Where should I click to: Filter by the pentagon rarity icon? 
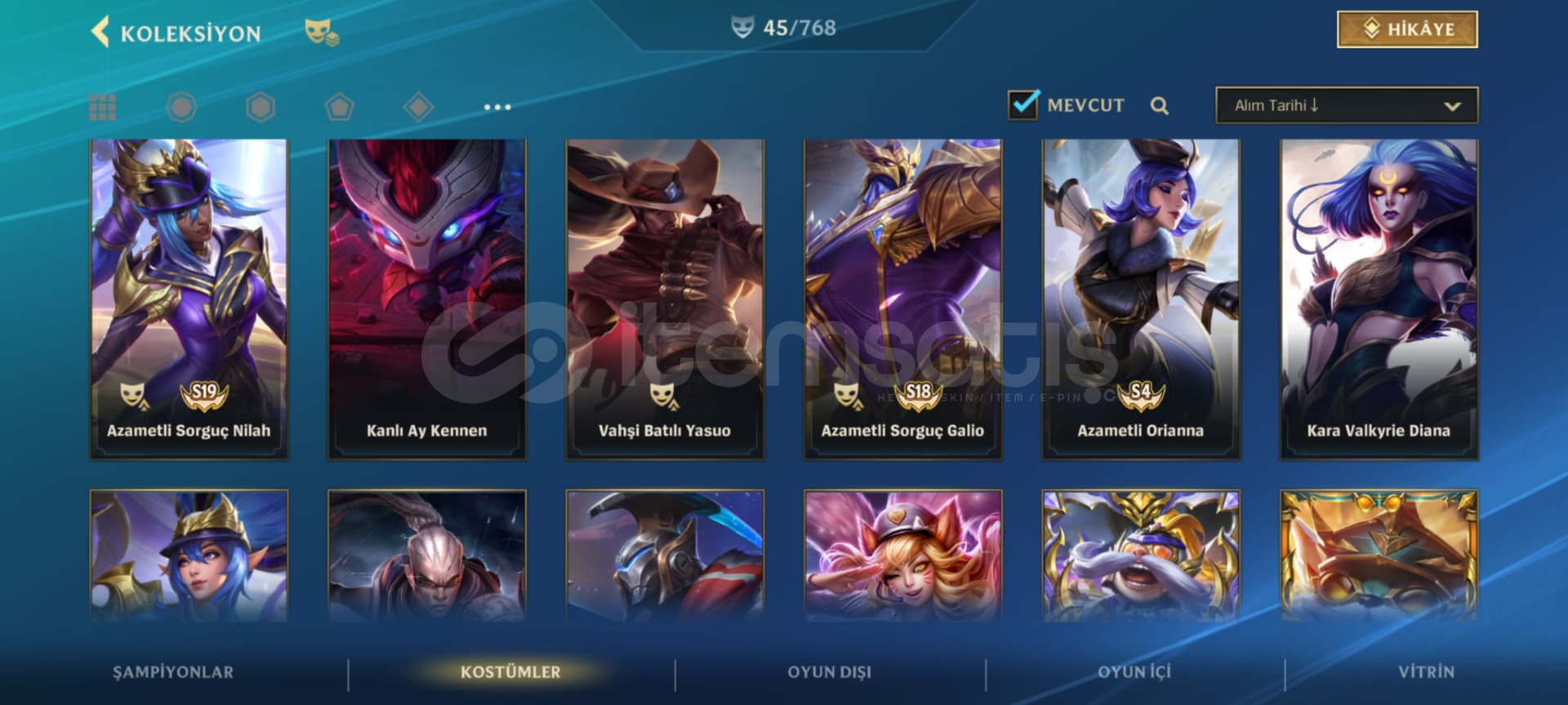(339, 107)
